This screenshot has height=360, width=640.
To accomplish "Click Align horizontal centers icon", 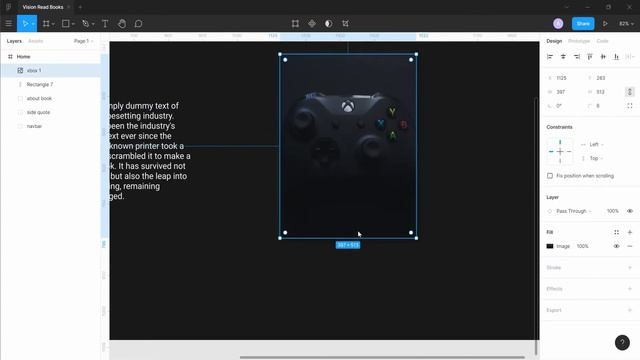I will pos(563,57).
